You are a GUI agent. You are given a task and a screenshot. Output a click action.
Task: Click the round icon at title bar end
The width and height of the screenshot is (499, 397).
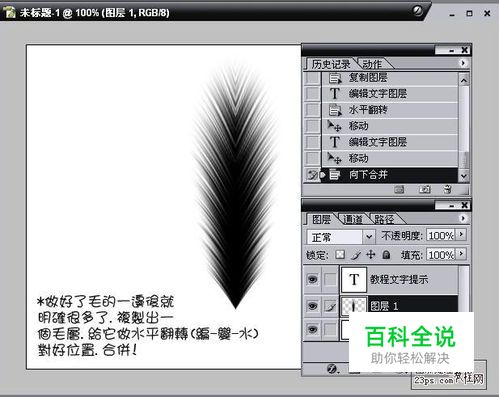pyautogui.click(x=417, y=11)
